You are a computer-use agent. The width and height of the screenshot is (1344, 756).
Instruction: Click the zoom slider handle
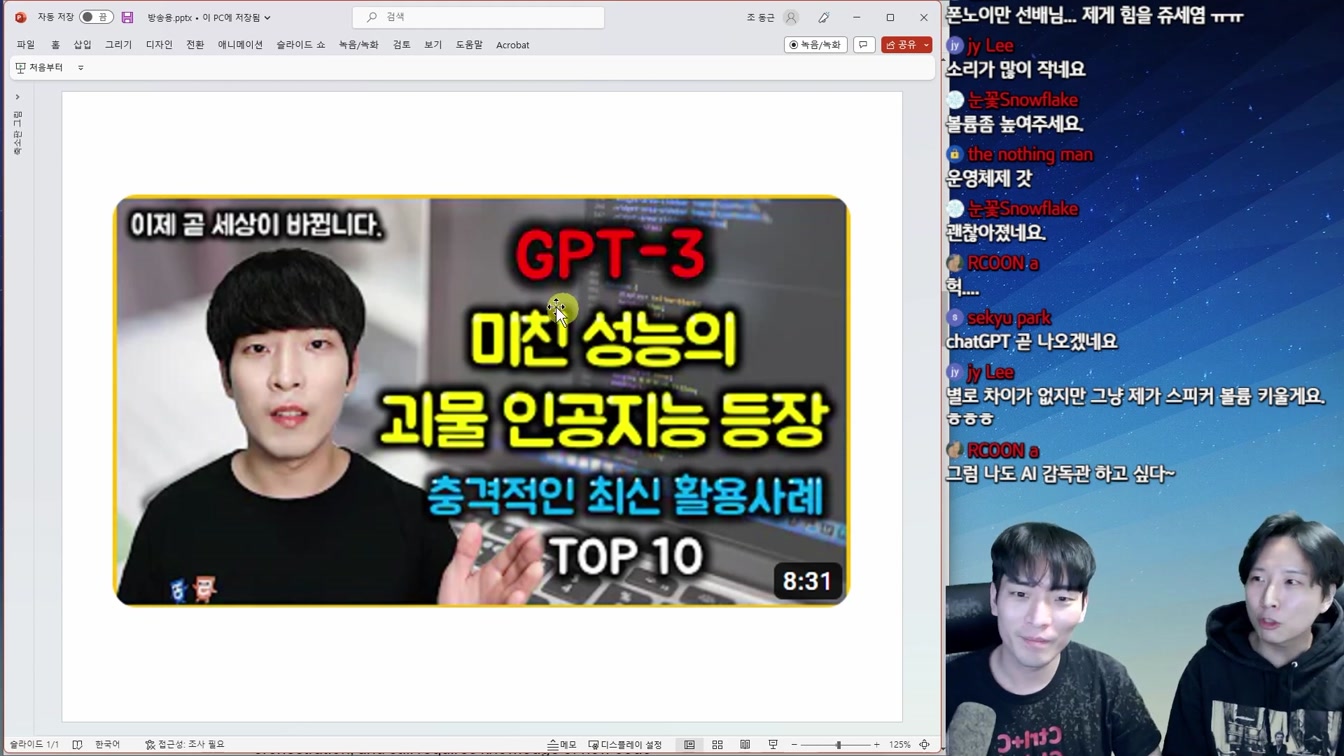click(839, 745)
